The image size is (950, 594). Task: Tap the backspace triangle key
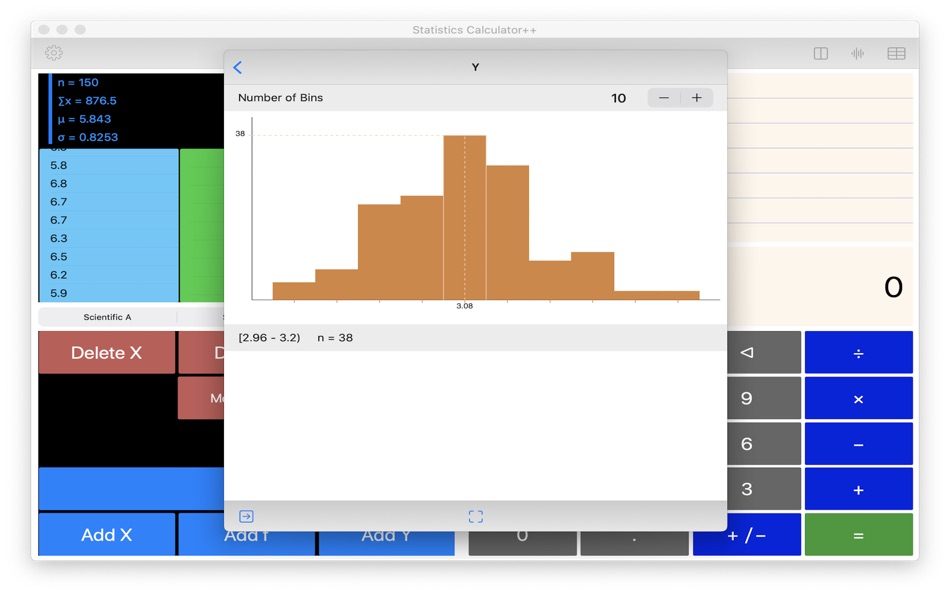[x=764, y=352]
